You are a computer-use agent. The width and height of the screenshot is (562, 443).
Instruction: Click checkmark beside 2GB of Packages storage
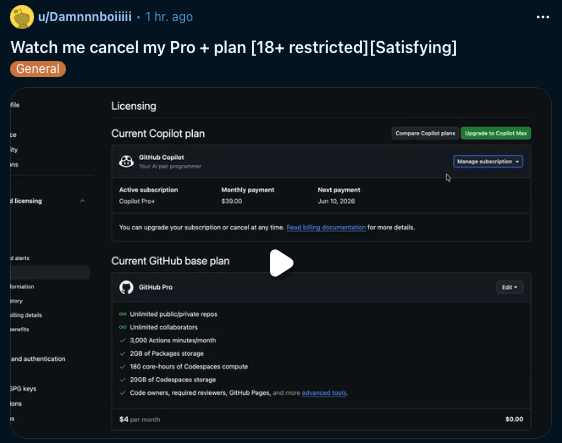[123, 354]
